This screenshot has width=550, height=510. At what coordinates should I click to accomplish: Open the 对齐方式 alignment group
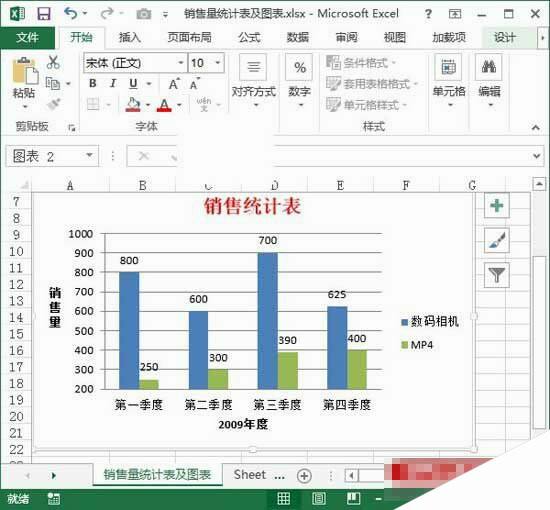click(x=254, y=81)
